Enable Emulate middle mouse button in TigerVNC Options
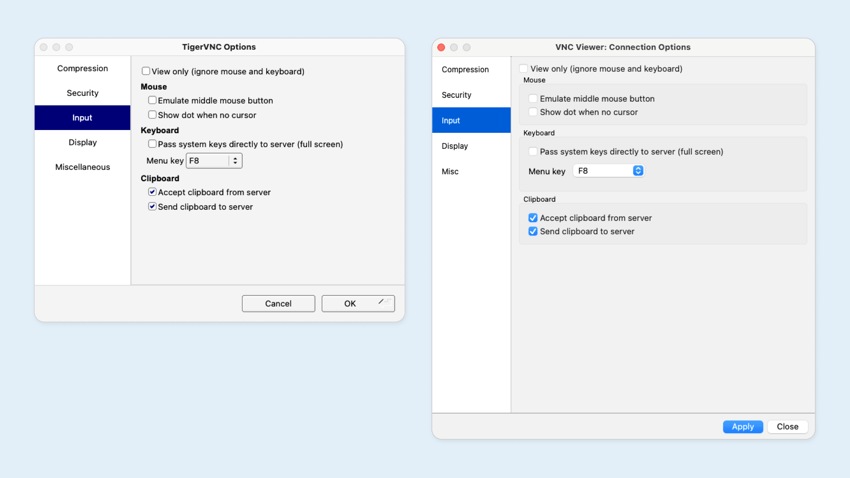850x478 pixels. [152, 100]
